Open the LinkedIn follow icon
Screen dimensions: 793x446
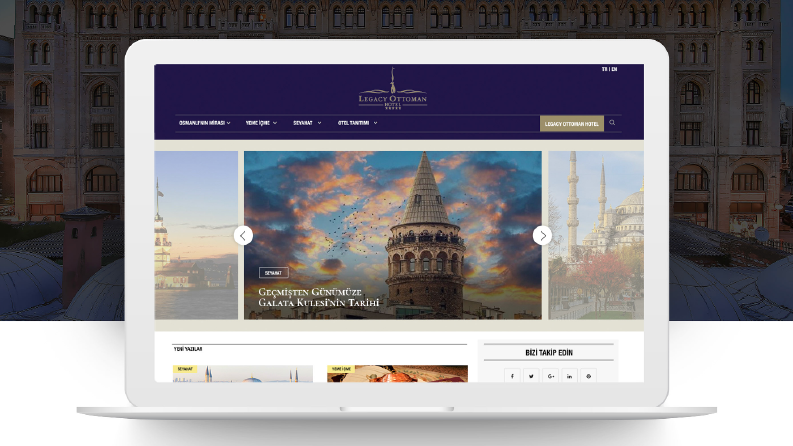point(569,376)
